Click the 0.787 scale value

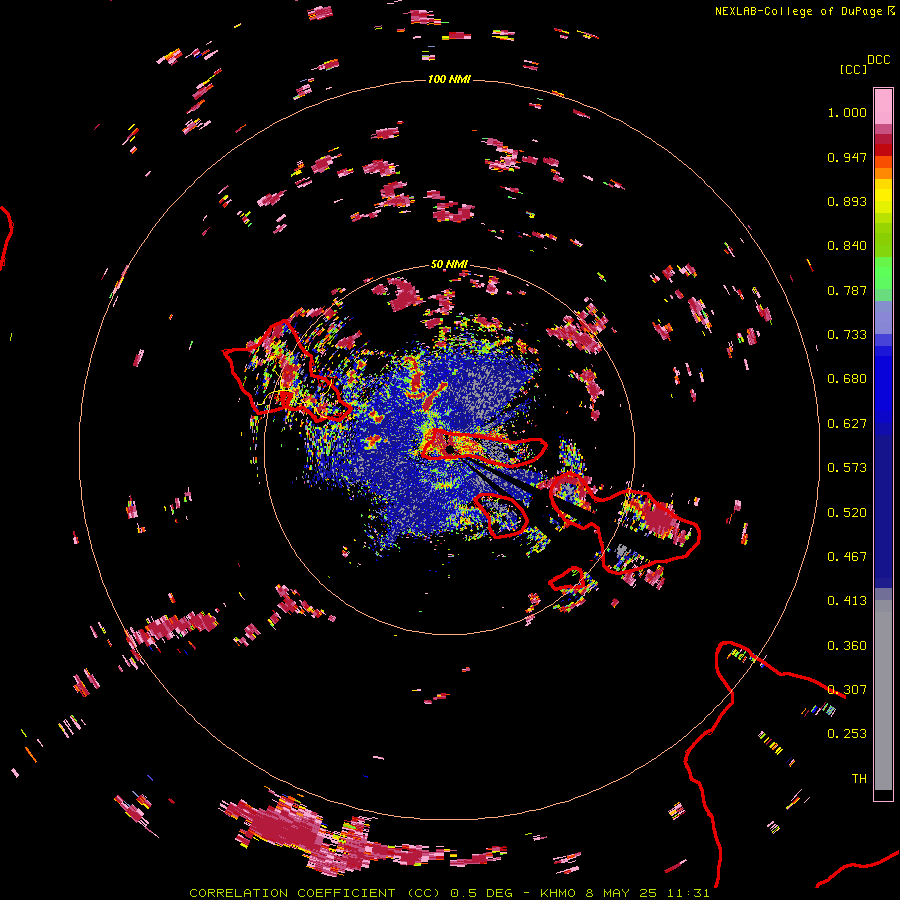click(x=847, y=290)
